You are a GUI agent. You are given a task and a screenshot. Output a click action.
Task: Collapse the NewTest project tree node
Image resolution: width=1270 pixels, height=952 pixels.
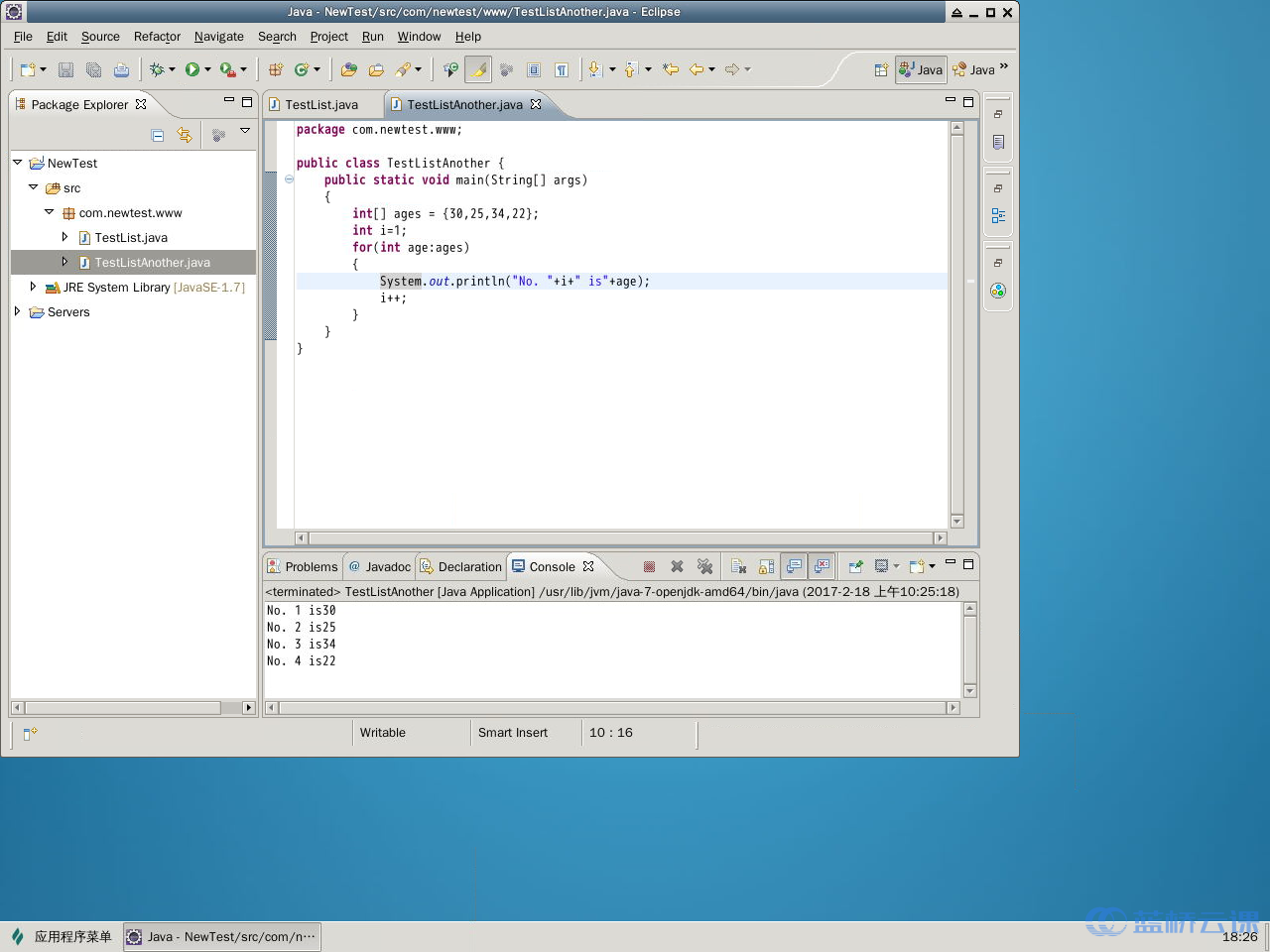pyautogui.click(x=17, y=163)
